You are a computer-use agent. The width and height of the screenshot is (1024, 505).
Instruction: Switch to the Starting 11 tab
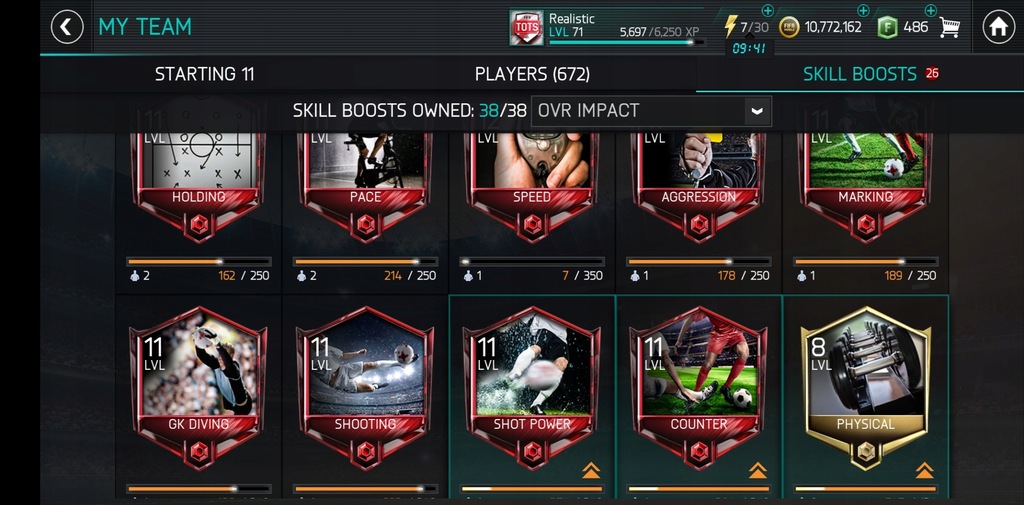coord(204,74)
